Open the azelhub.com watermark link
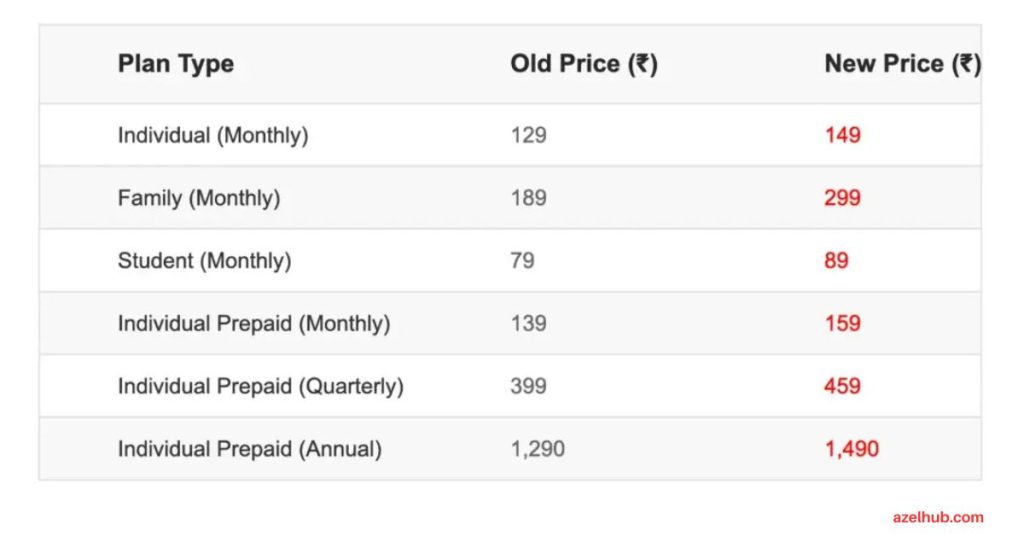This screenshot has height=536, width=1024. [x=938, y=517]
